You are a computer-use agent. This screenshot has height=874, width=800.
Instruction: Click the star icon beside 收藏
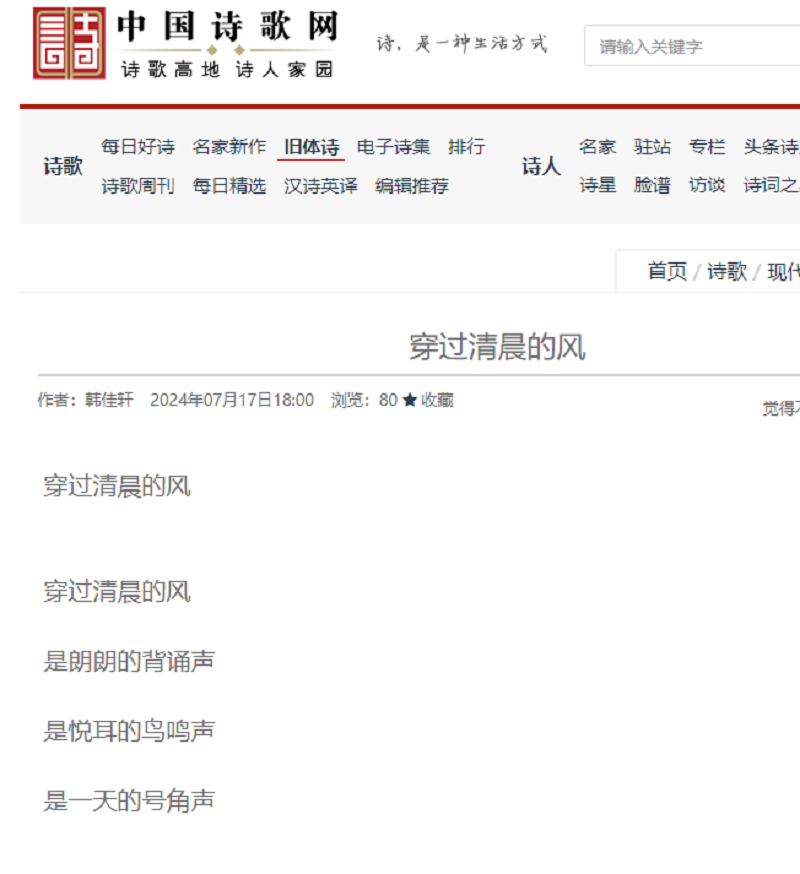[x=409, y=401]
